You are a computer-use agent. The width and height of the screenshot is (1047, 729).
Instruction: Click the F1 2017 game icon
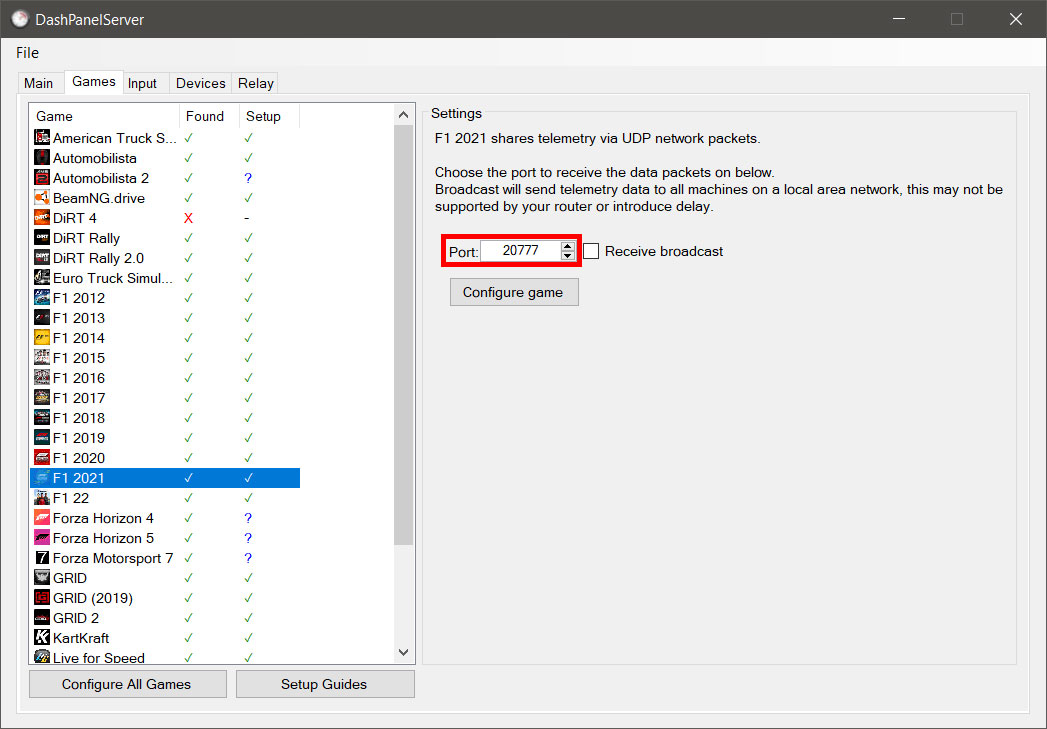pyautogui.click(x=42, y=398)
